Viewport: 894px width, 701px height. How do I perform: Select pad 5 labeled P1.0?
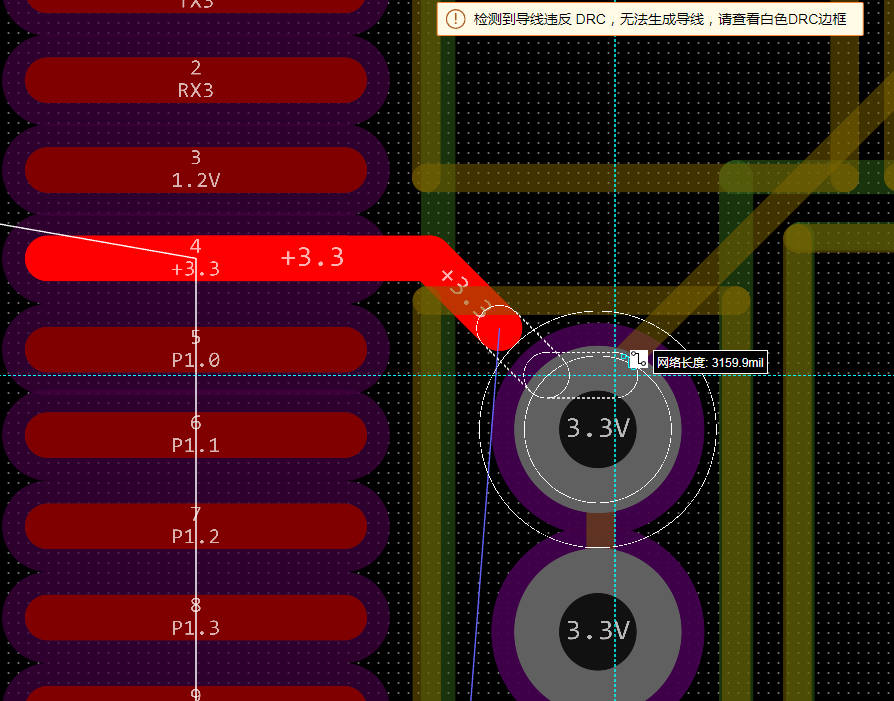pyautogui.click(x=196, y=349)
